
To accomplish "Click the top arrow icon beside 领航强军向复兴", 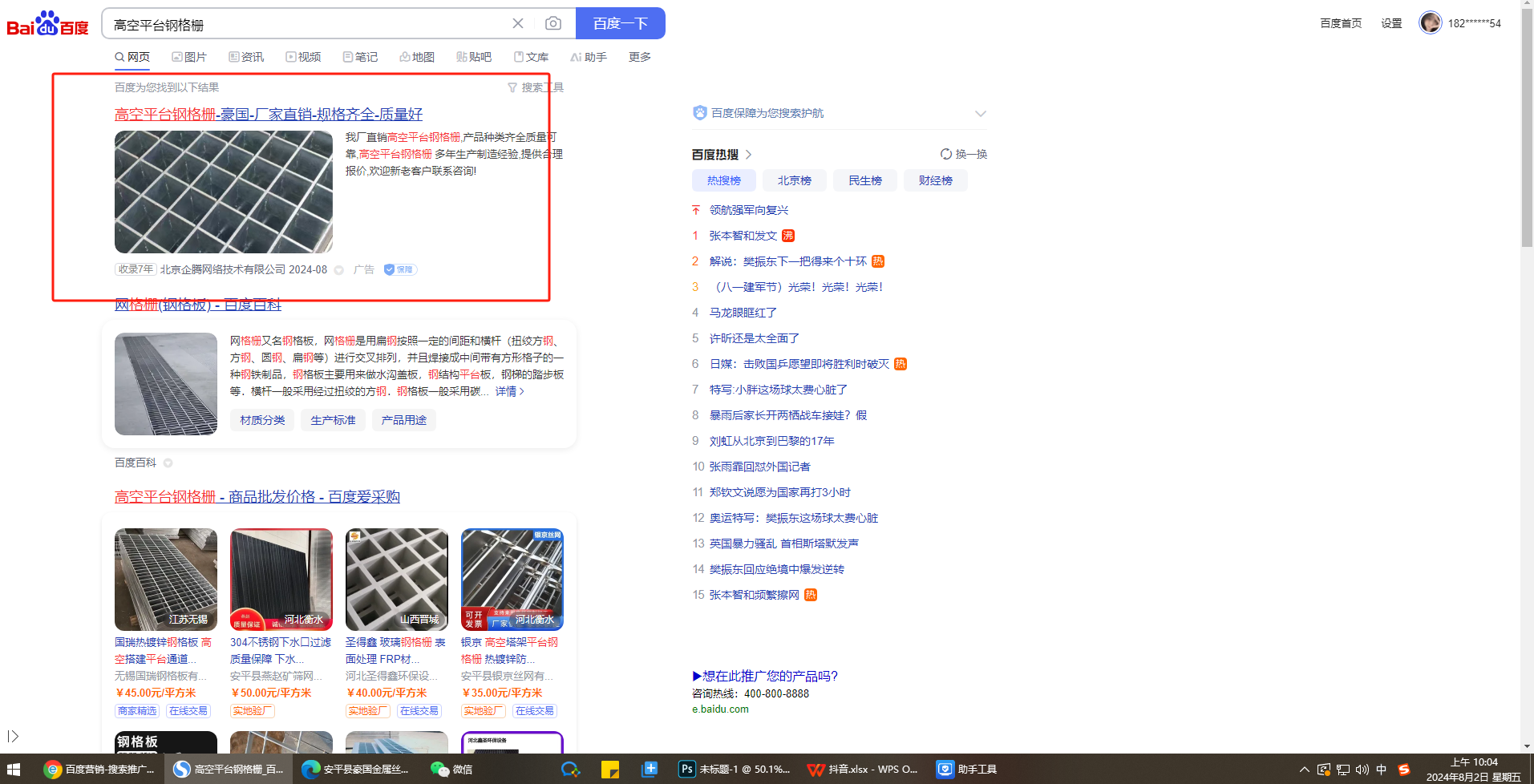I will (x=696, y=210).
